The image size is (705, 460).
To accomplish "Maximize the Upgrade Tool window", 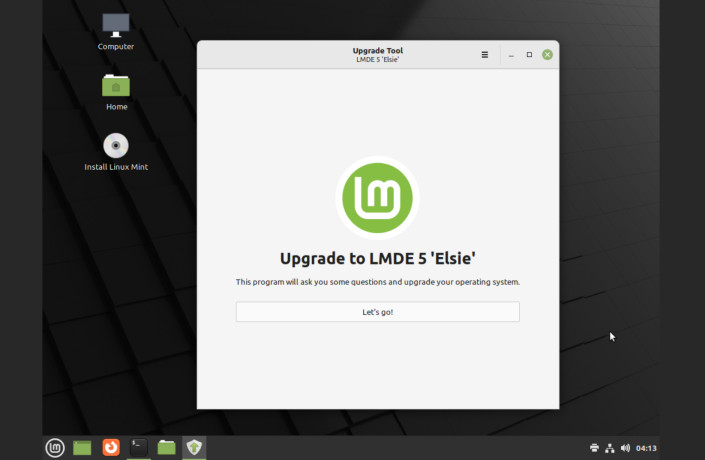I will click(x=529, y=55).
